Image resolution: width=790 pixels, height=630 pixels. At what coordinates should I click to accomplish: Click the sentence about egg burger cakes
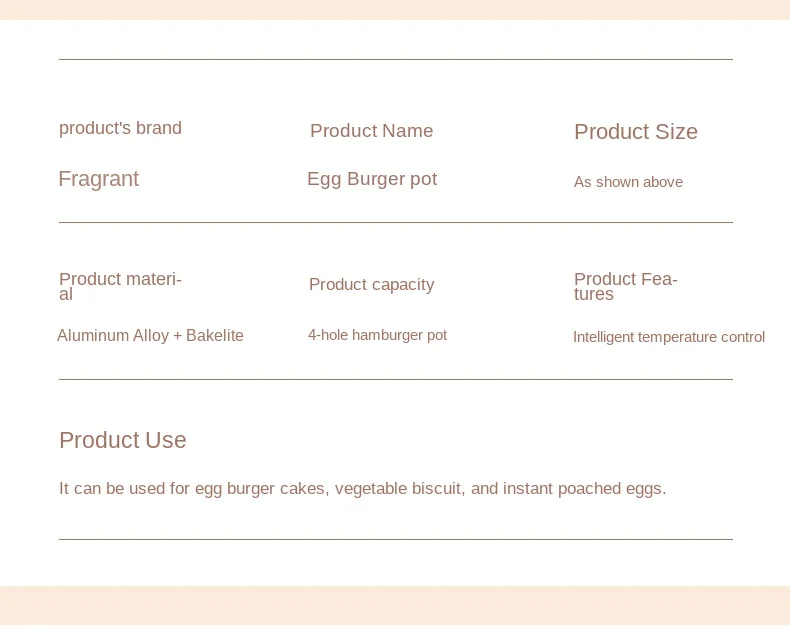pos(362,489)
